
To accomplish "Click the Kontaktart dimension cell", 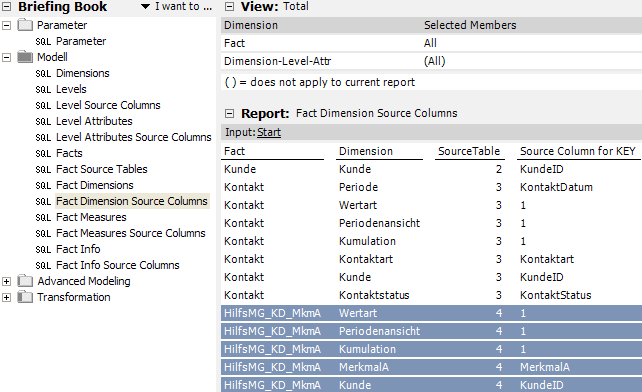I will pos(366,259).
